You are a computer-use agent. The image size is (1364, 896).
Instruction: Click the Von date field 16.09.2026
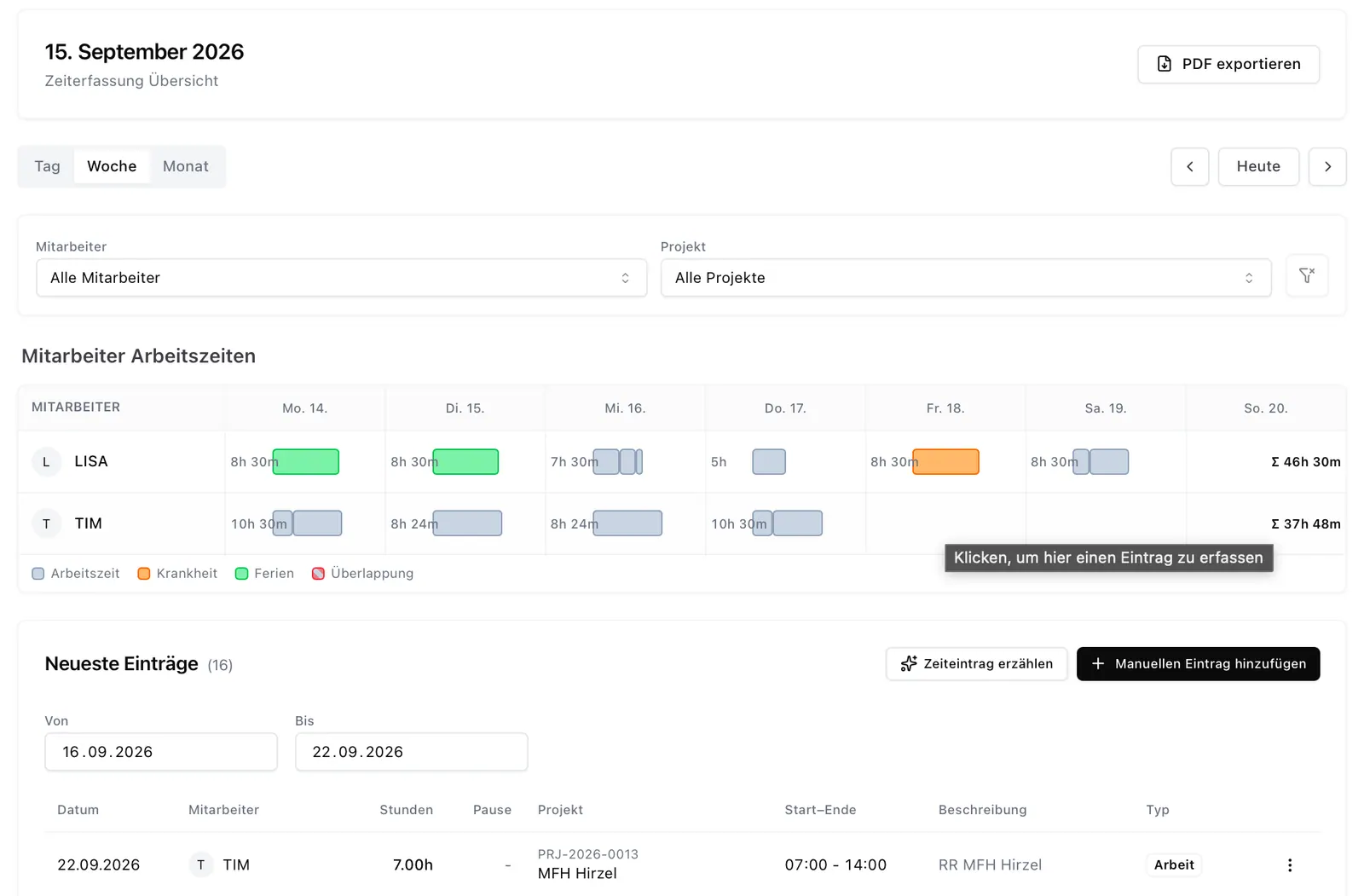pyautogui.click(x=161, y=752)
